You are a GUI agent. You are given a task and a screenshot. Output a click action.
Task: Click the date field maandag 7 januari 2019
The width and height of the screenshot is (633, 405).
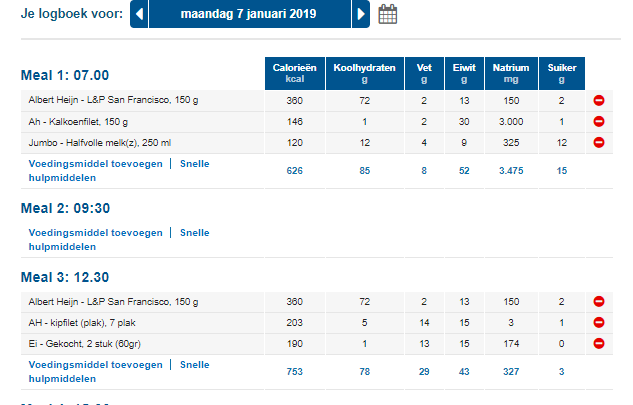250,15
